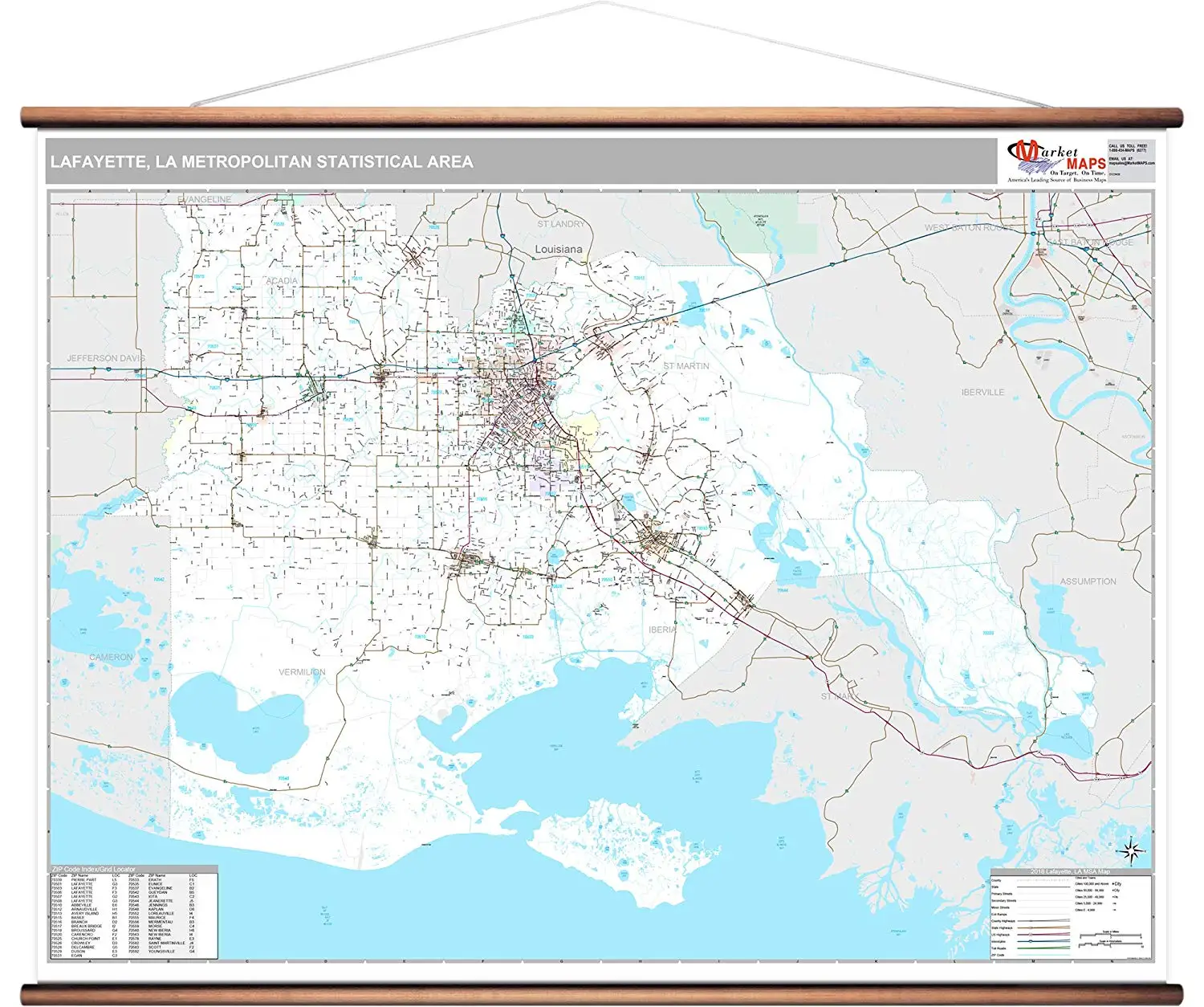The width and height of the screenshot is (1204, 1007).
Task: Click the IBERIA parish label
Action: click(662, 630)
